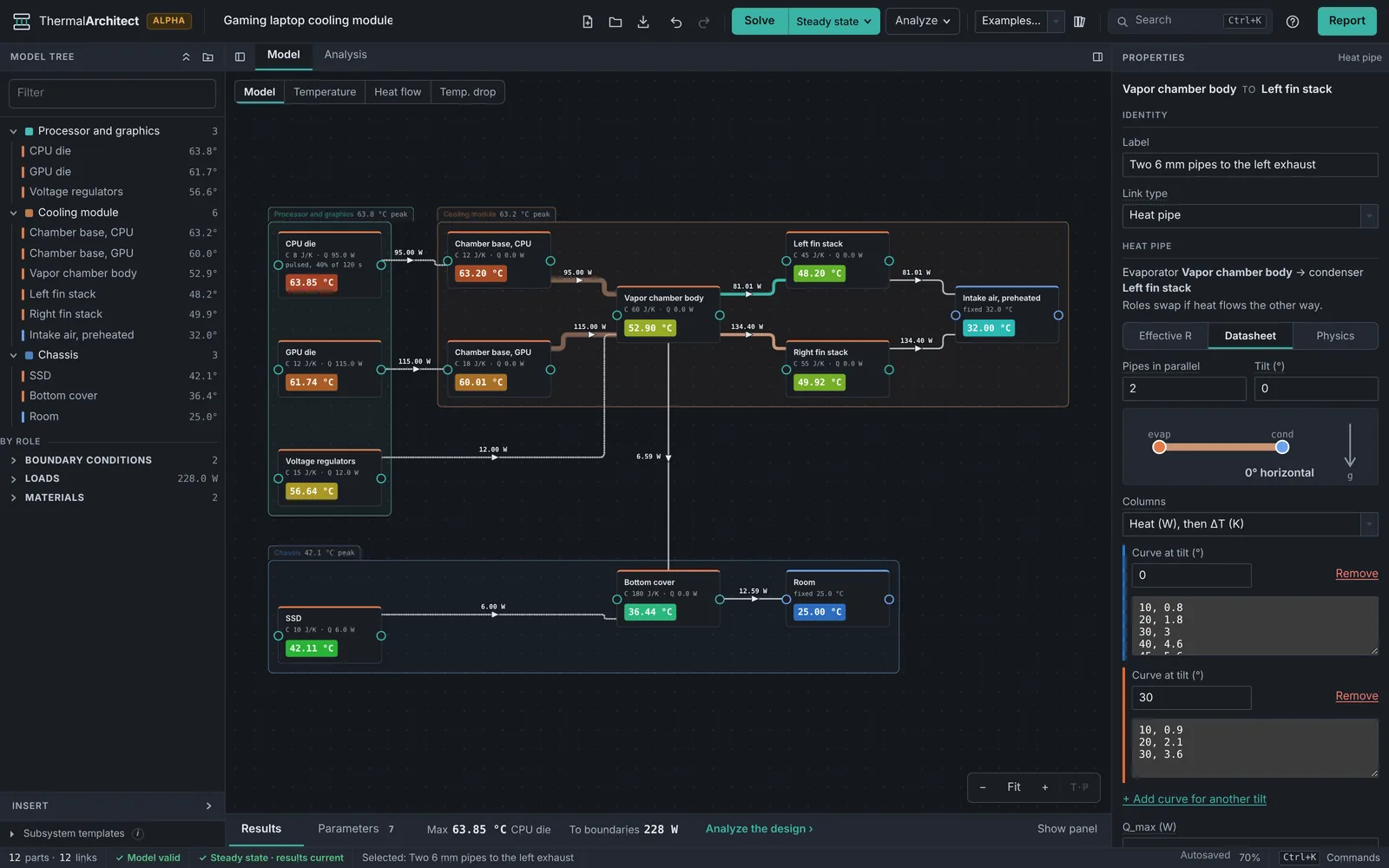Click the Pipes in parallel field
This screenshot has width=1389, height=868.
click(x=1184, y=389)
